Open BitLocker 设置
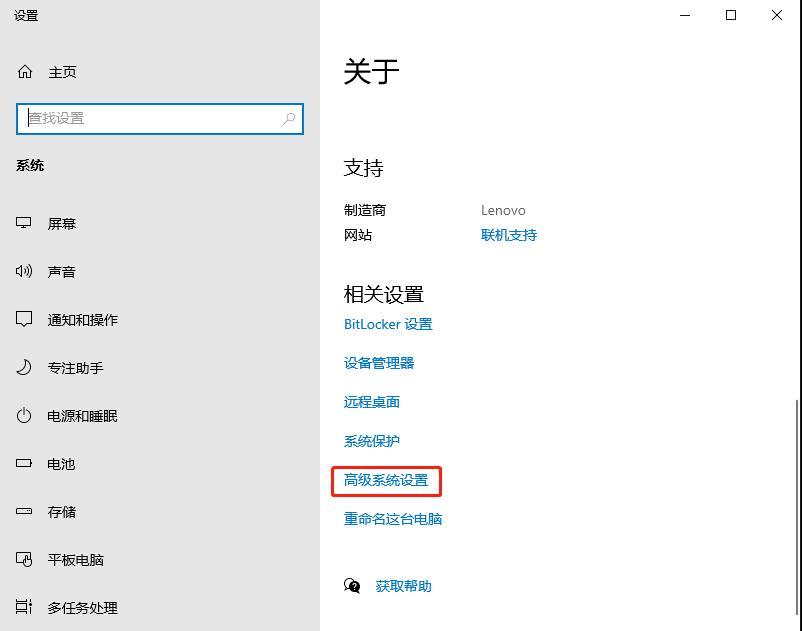The width and height of the screenshot is (802, 631). 388,324
